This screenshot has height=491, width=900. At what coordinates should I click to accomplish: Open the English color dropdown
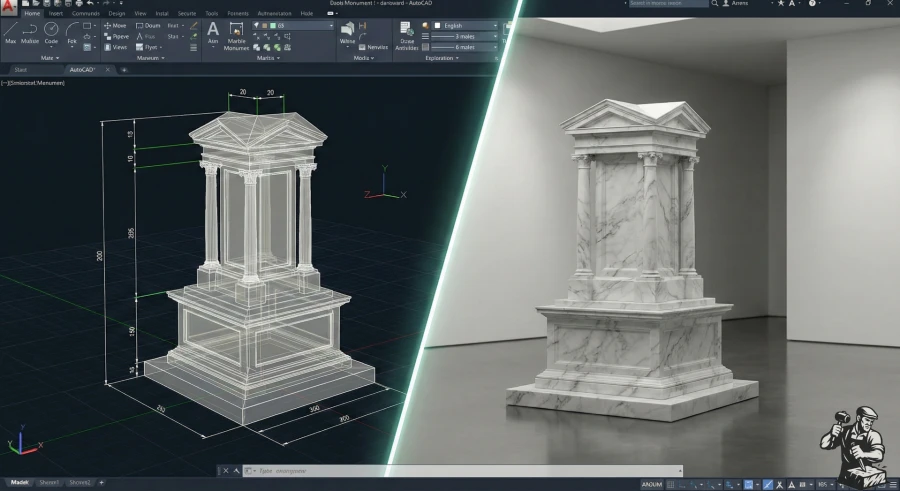(466, 26)
